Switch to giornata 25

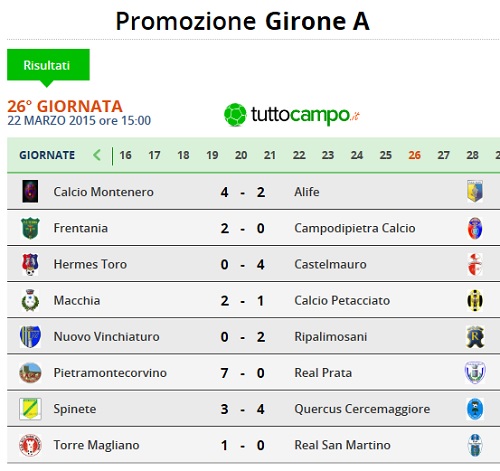pyautogui.click(x=385, y=155)
